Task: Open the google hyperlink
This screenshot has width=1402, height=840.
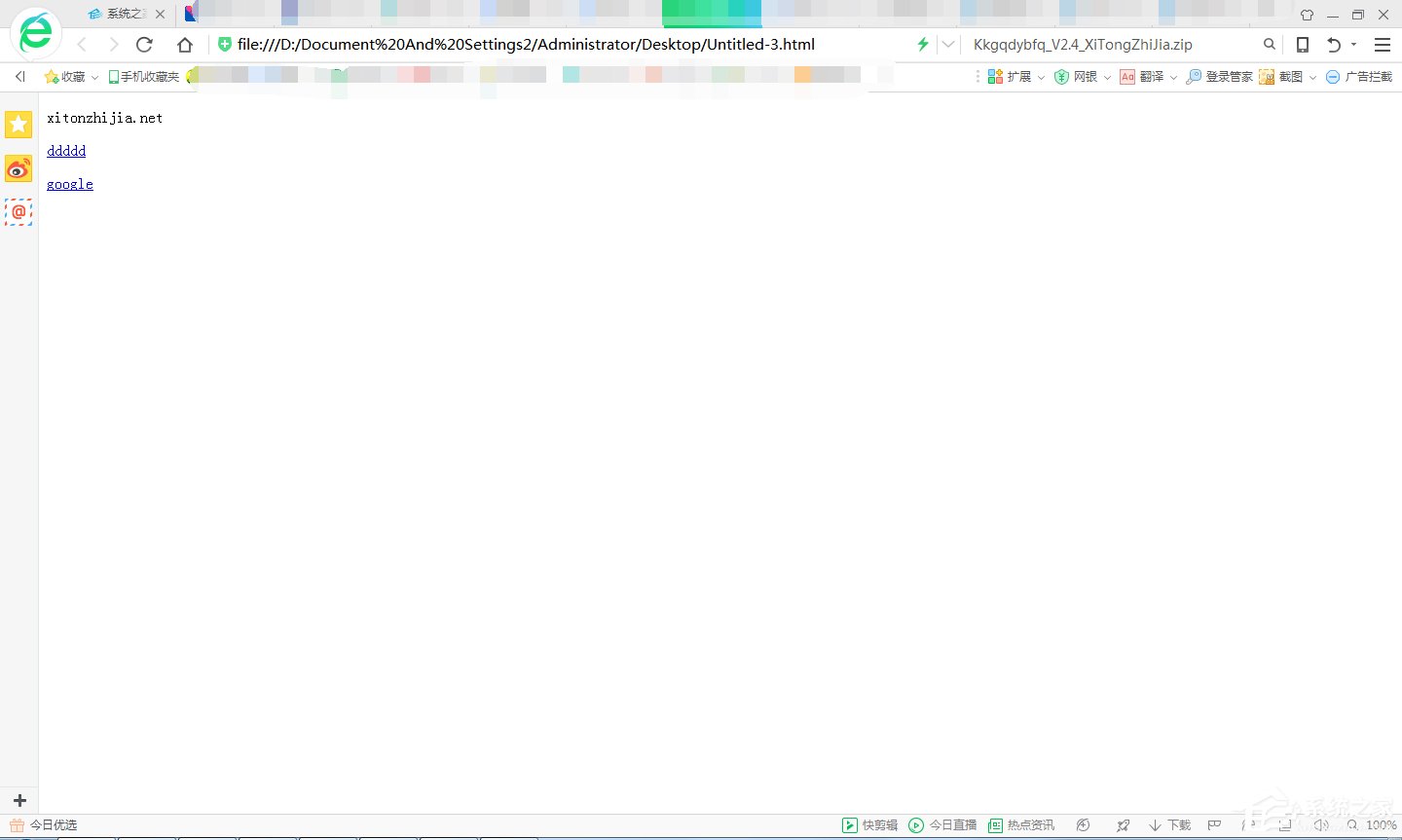Action: pos(69,184)
